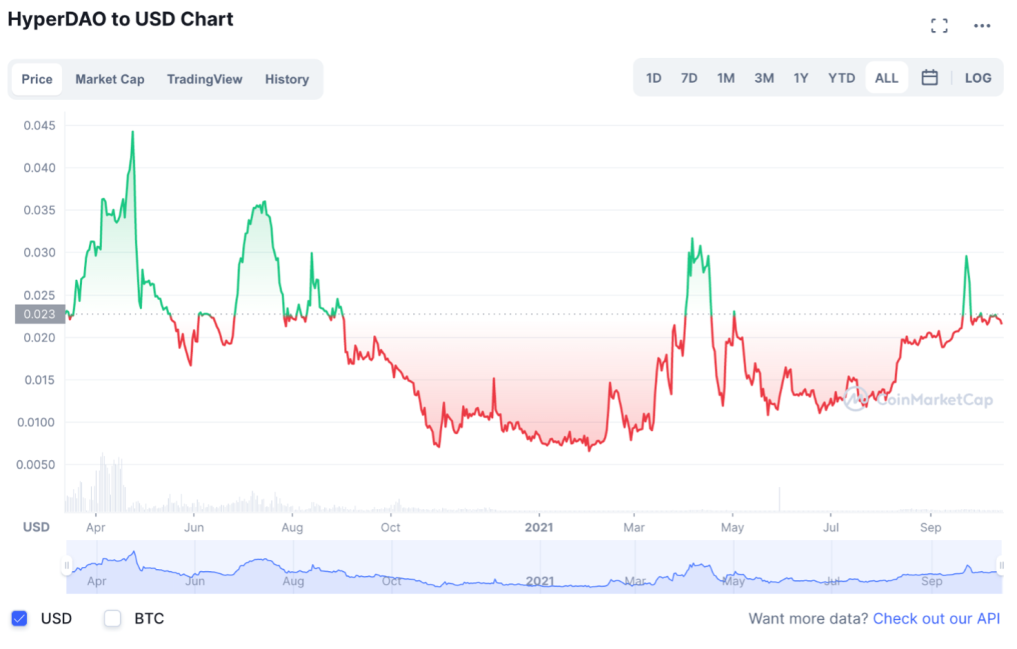The image size is (1017, 649).
Task: Grab the right range selector handle
Action: 1001,566
